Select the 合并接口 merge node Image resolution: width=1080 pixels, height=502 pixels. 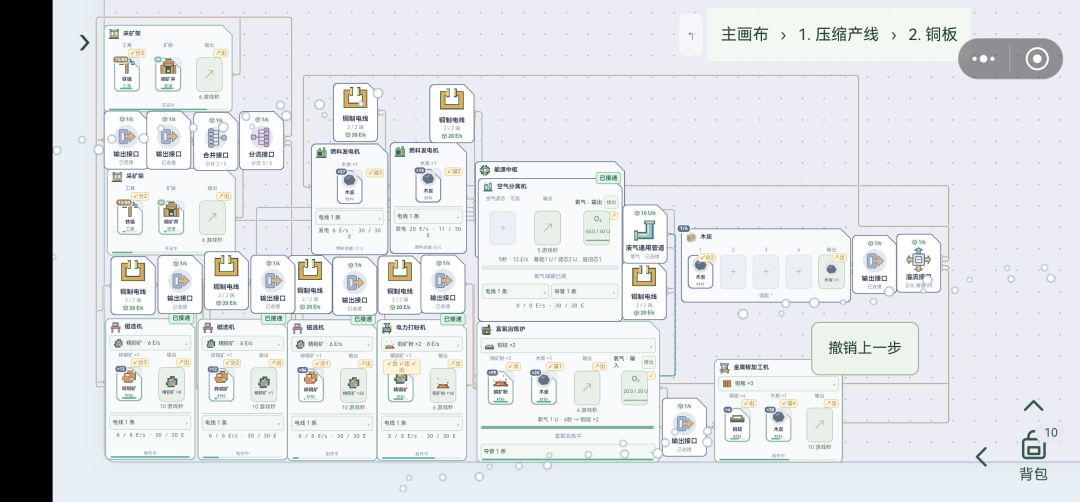(216, 140)
